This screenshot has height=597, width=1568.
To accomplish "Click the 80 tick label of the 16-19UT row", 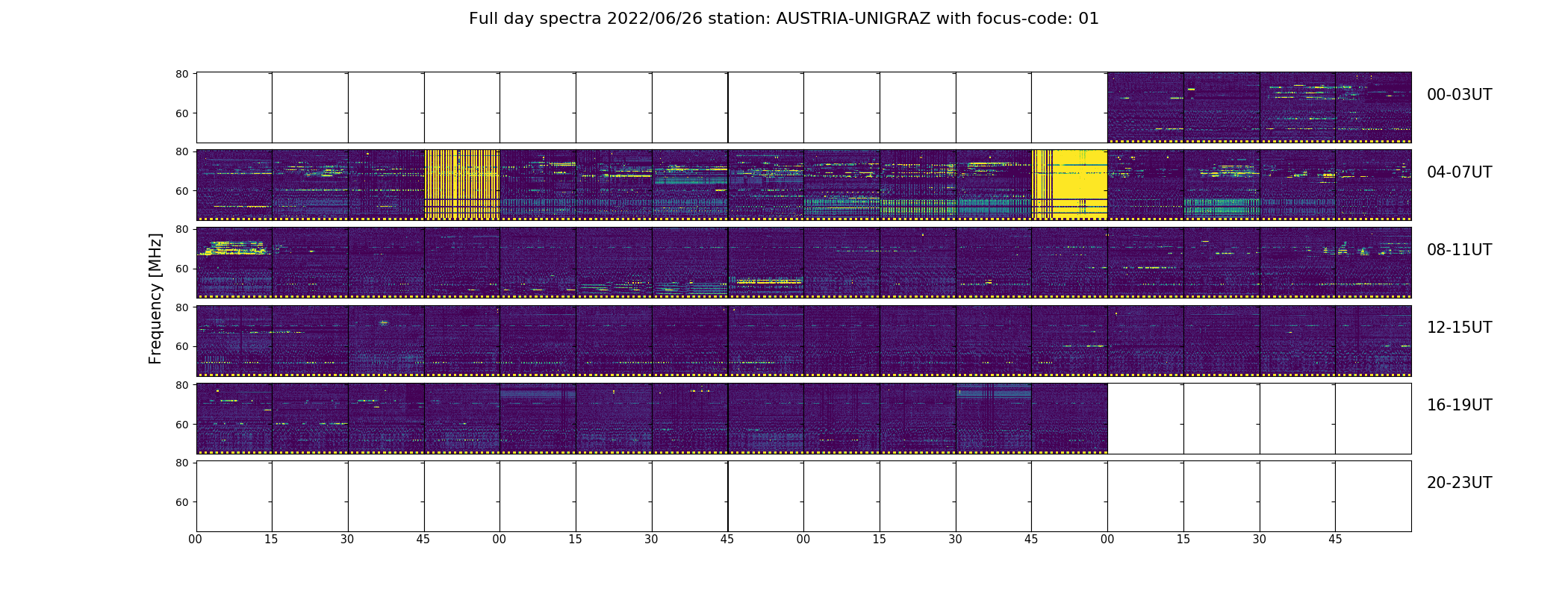I will click(181, 384).
